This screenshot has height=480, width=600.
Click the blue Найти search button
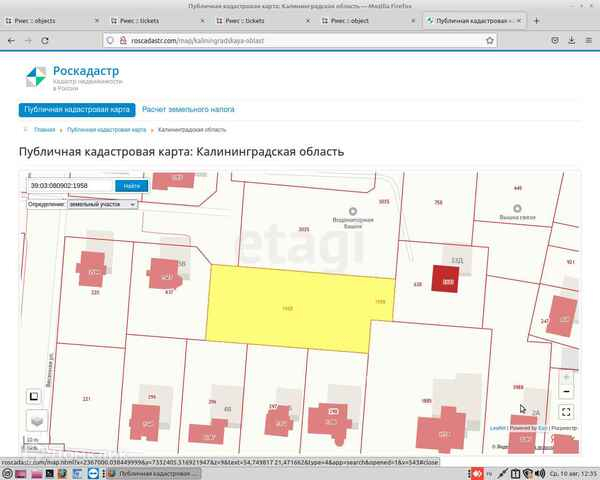(132, 186)
